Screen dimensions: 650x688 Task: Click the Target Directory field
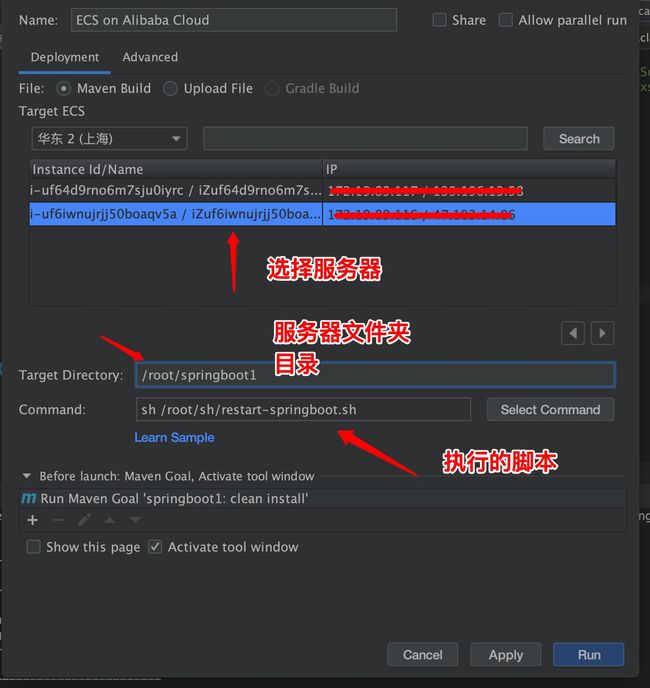375,375
